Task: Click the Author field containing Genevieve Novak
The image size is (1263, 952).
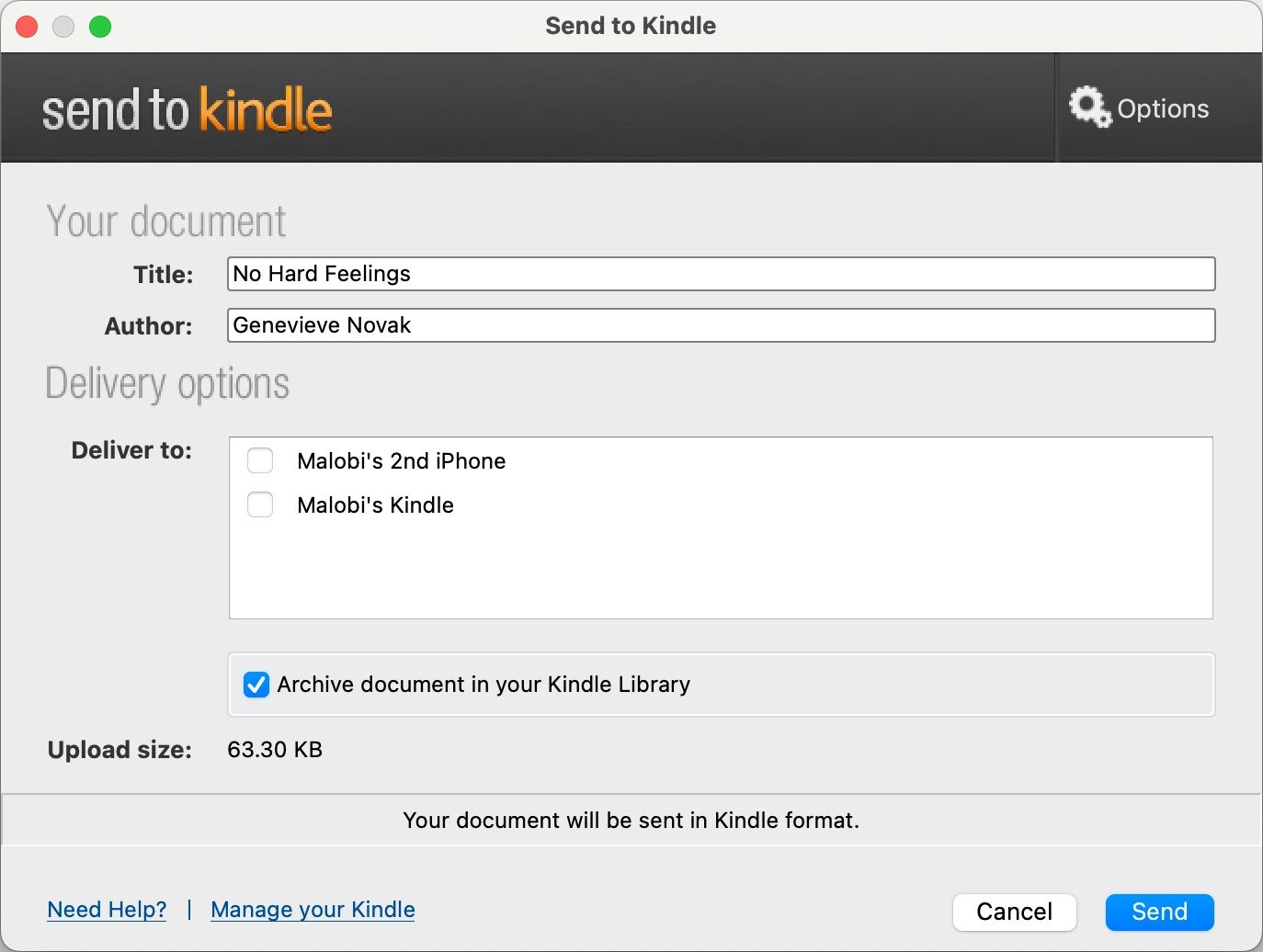Action: point(721,324)
